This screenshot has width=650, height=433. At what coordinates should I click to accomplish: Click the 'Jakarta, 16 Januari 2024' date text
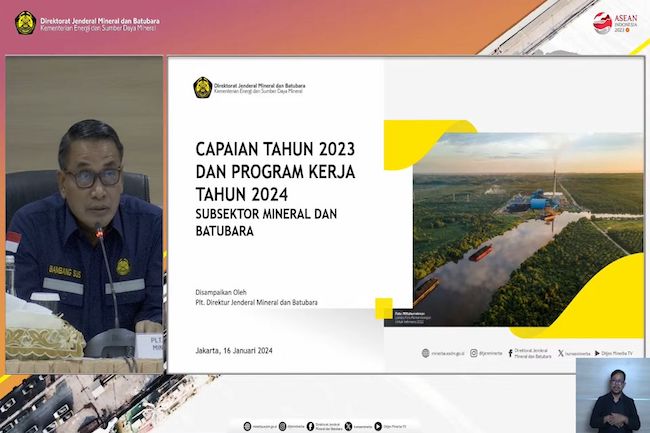[x=234, y=350]
